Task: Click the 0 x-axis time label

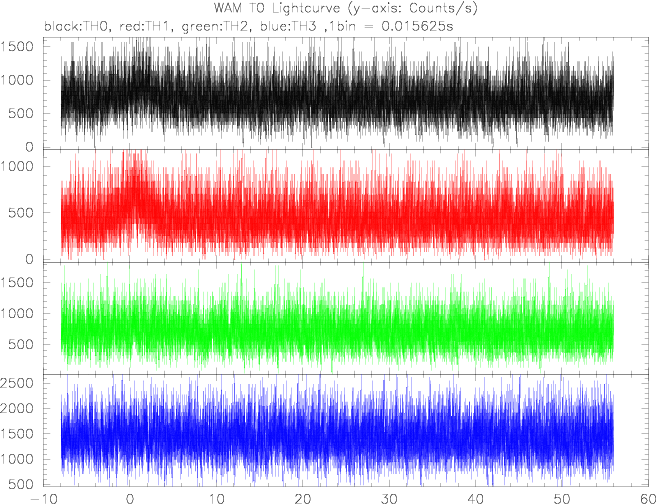Action: 130,499
